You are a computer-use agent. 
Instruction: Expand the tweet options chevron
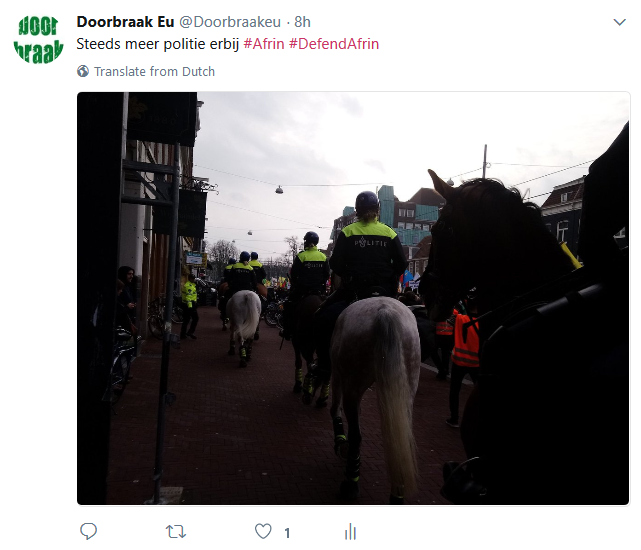[620, 22]
